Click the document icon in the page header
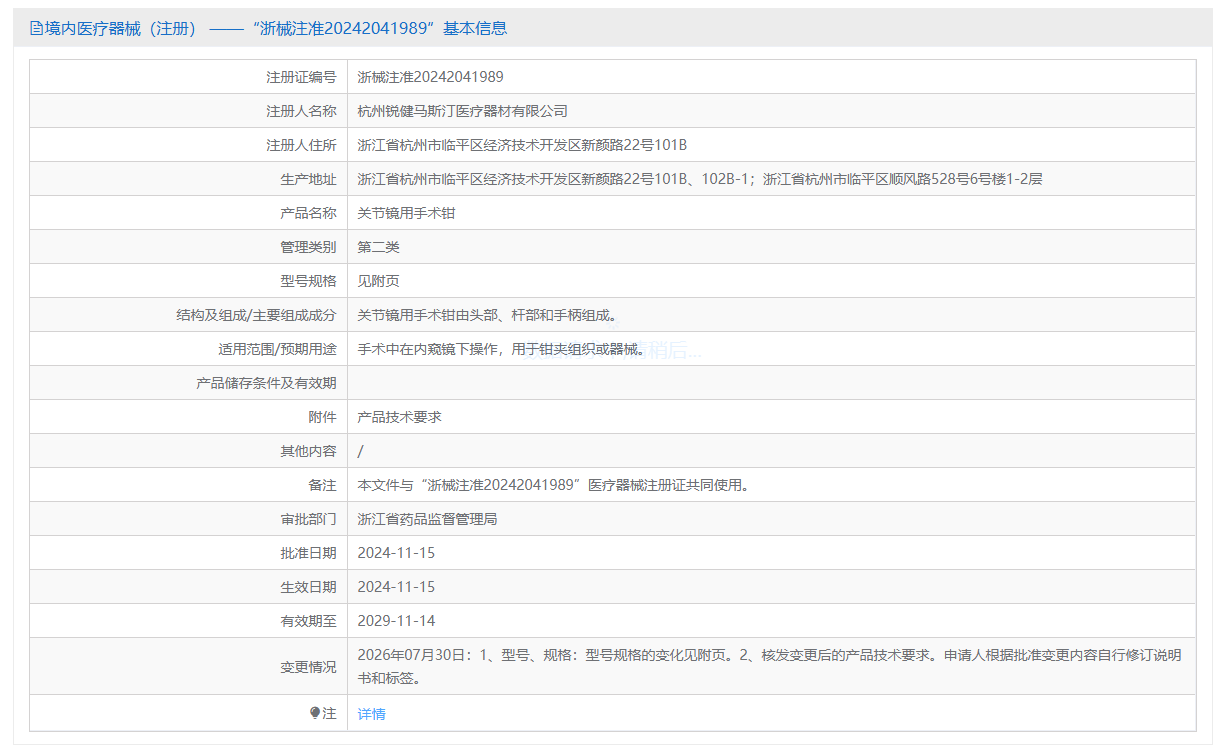Image resolution: width=1222 pixels, height=755 pixels. [36, 28]
